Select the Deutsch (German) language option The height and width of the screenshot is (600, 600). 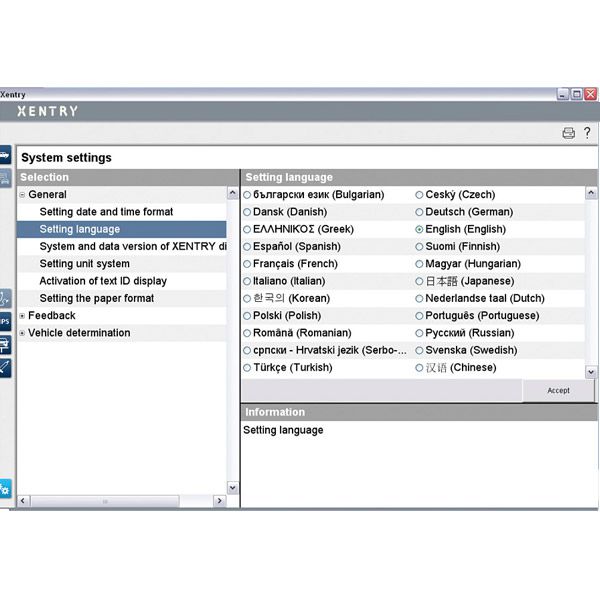pos(420,212)
